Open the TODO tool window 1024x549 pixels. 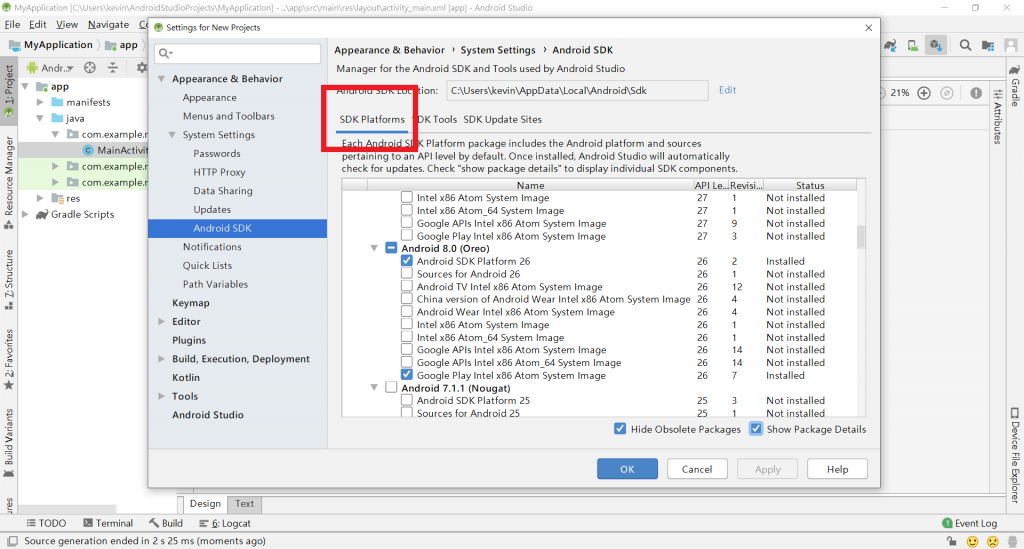(x=46, y=523)
